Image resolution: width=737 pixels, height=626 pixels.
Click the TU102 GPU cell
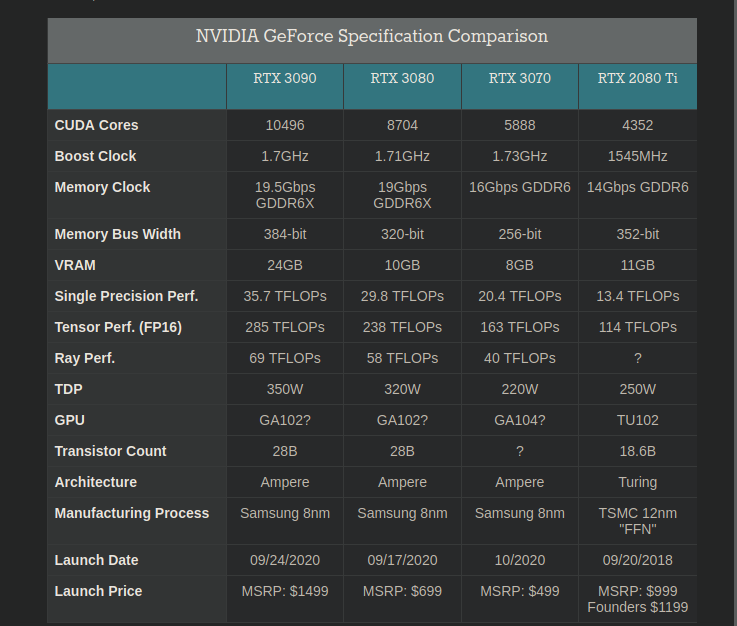pyautogui.click(x=638, y=420)
